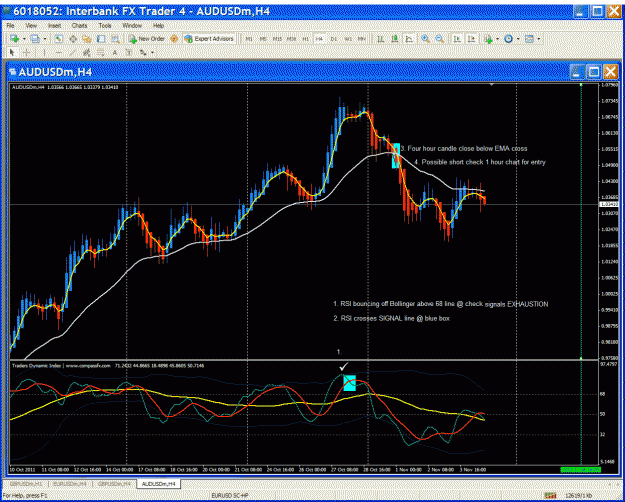
Task: Select the AUDUSDm,H4 chart tab
Action: pyautogui.click(x=158, y=484)
